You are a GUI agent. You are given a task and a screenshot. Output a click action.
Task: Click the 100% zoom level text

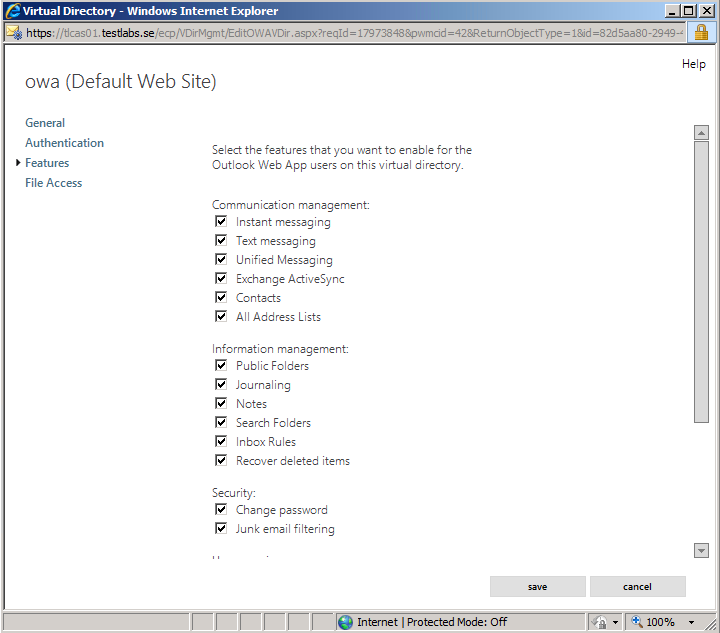(660, 622)
